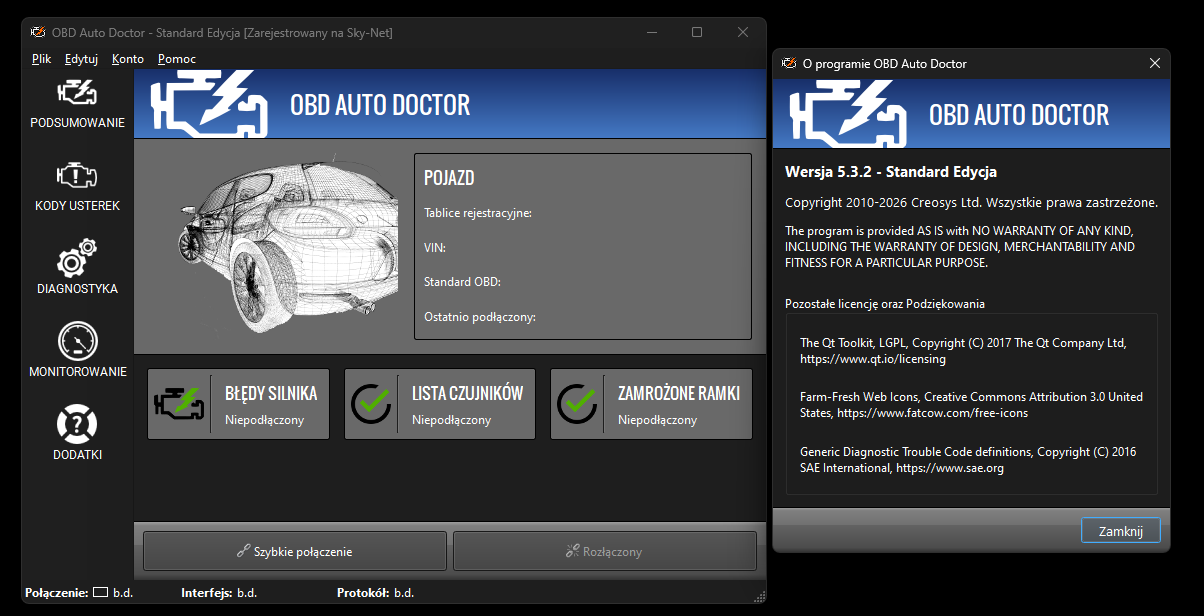The width and height of the screenshot is (1204, 616).
Task: Click the Protokół status bar entry
Action: (375, 593)
